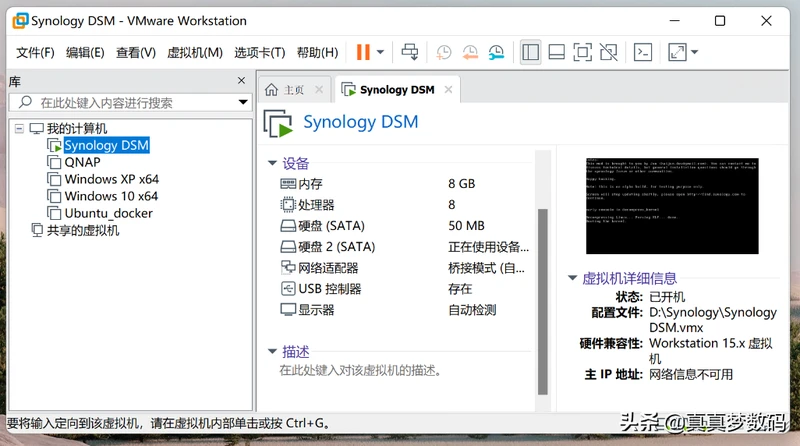The image size is (800, 446).
Task: Click the USB 控制器 device row
Action: 404,289
